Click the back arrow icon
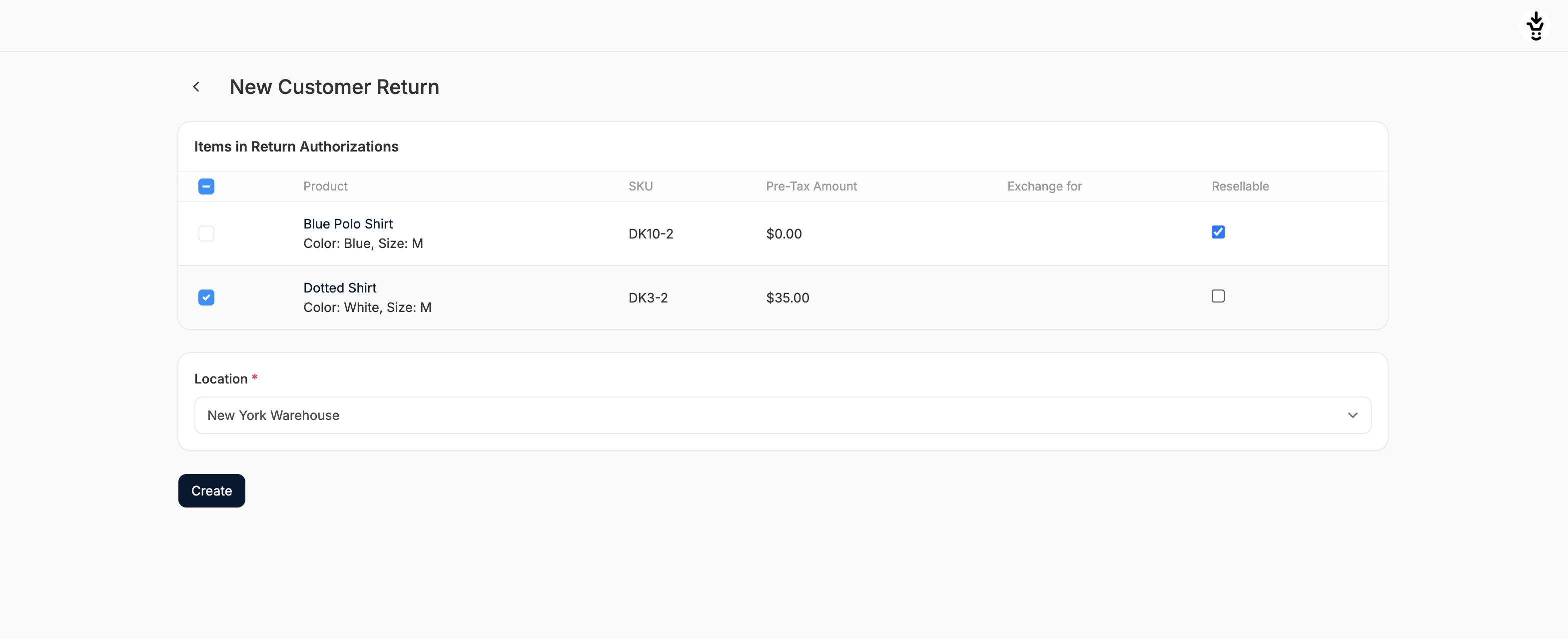The height and width of the screenshot is (639, 1568). pyautogui.click(x=196, y=87)
